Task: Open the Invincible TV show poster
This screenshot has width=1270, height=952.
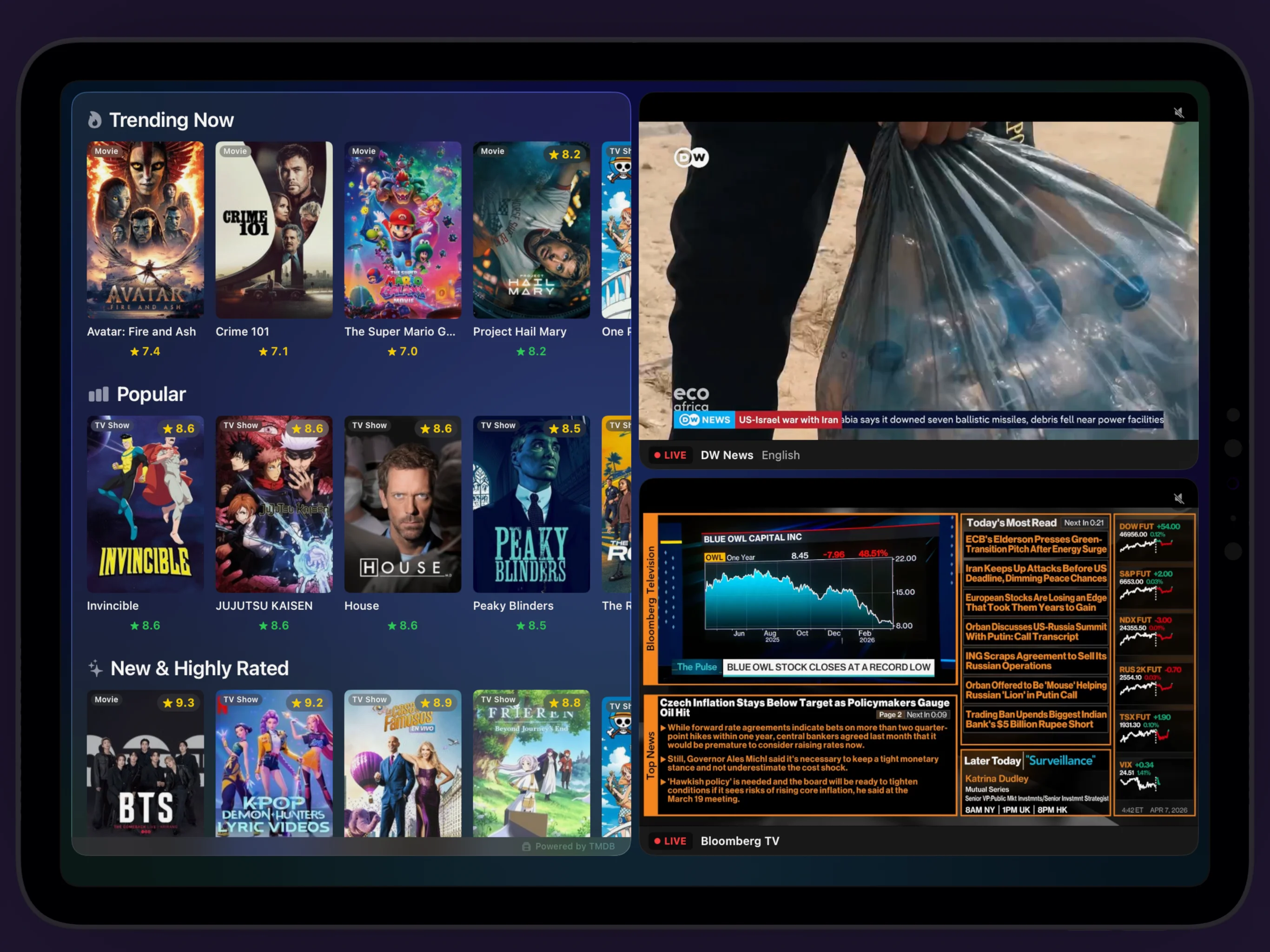Action: point(145,504)
